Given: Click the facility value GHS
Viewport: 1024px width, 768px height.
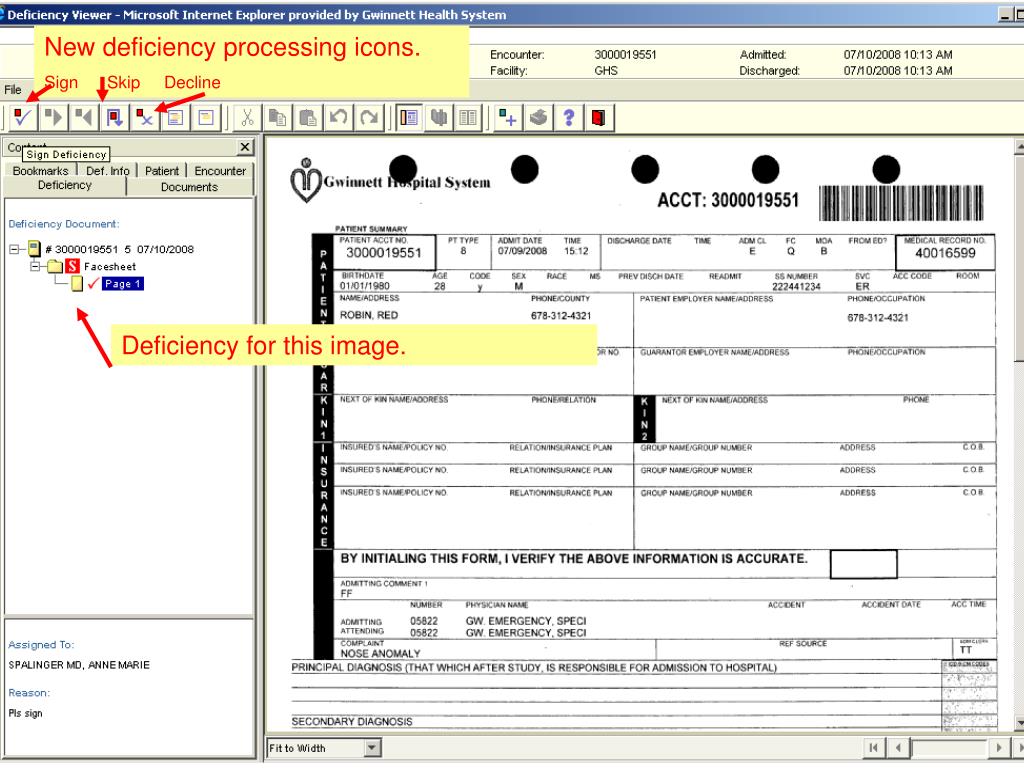Looking at the screenshot, I should coord(605,71).
